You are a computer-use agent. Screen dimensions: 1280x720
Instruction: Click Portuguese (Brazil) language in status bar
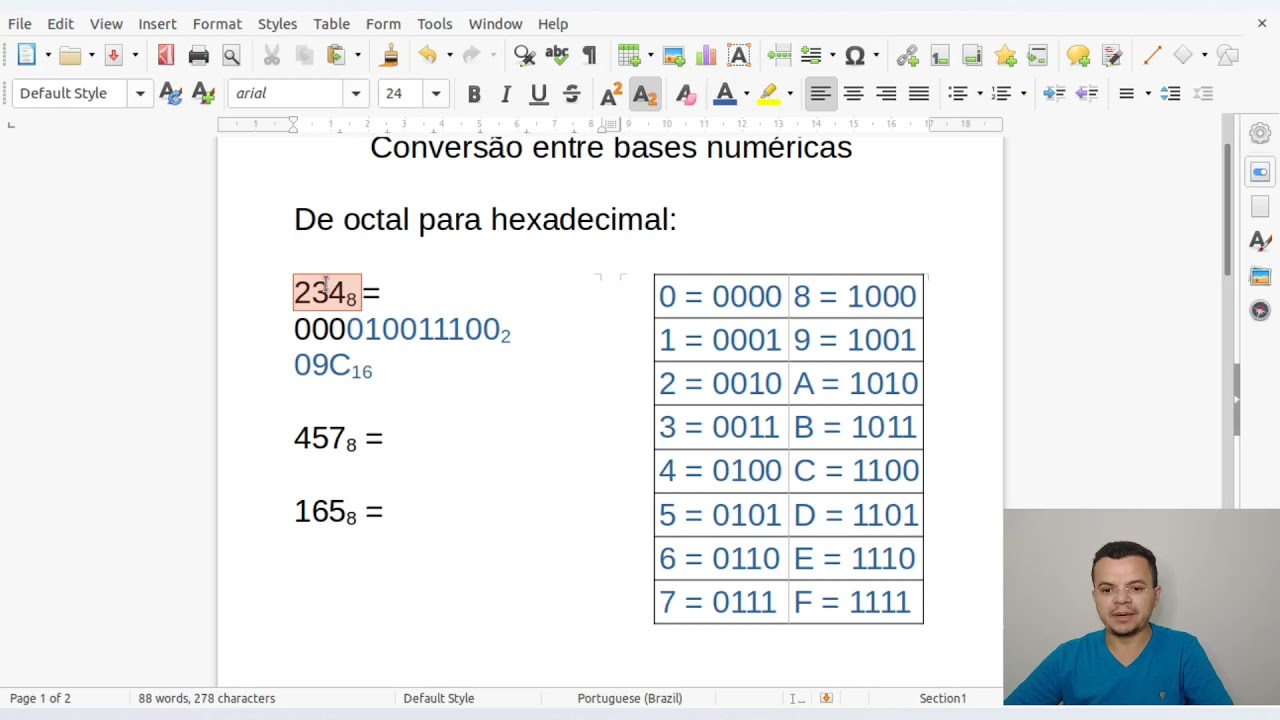[x=630, y=698]
